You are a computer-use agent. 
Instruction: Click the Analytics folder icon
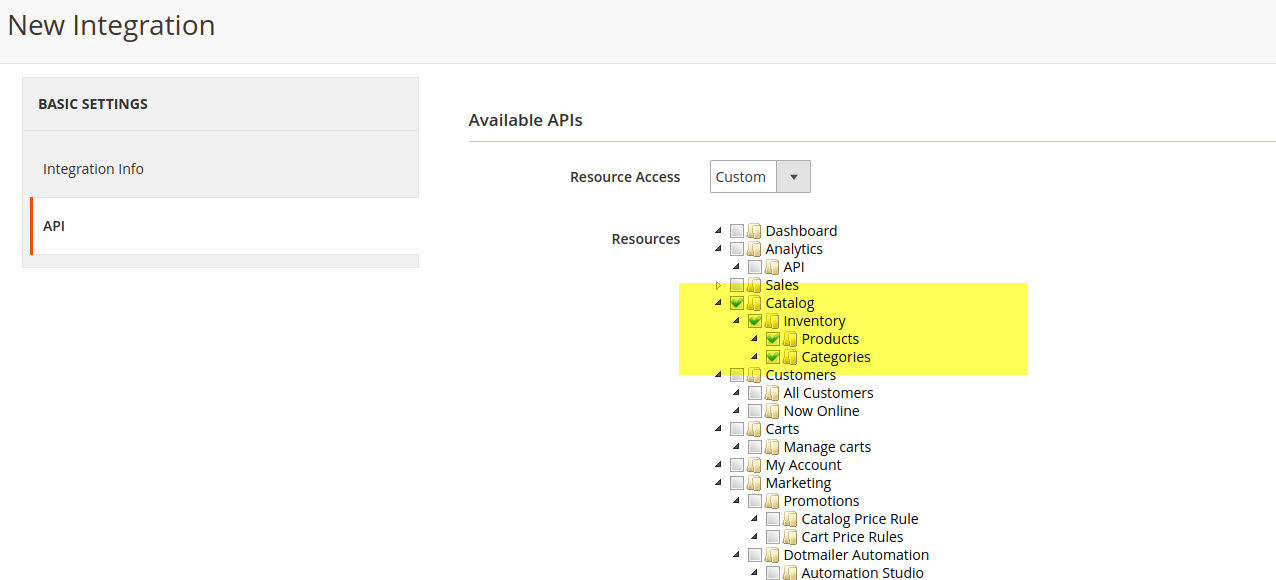tap(753, 248)
